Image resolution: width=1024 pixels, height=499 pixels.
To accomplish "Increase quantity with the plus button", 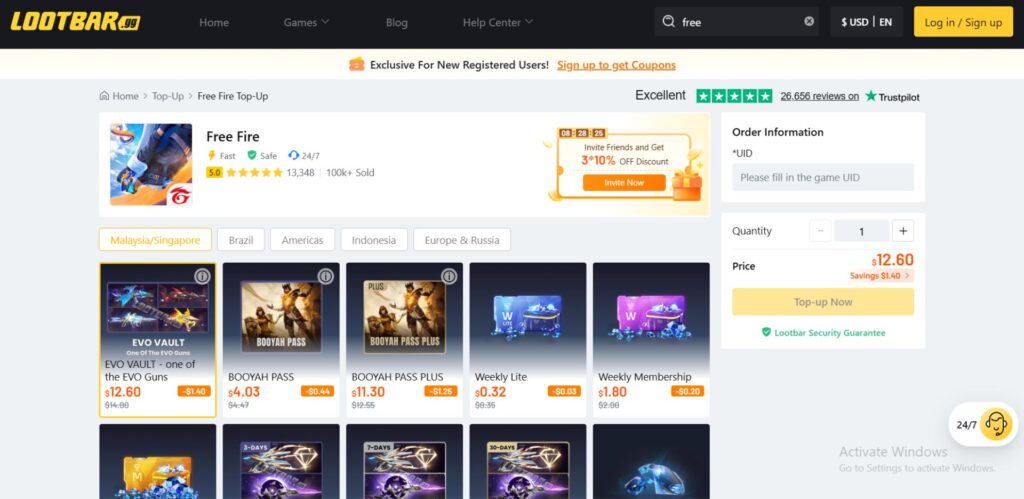I will click(x=903, y=231).
